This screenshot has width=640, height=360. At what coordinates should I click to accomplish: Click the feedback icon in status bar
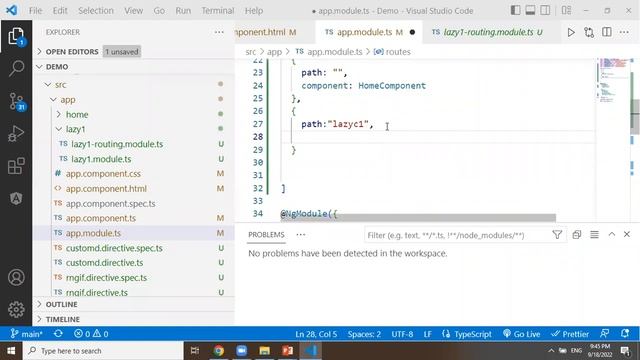(604, 333)
